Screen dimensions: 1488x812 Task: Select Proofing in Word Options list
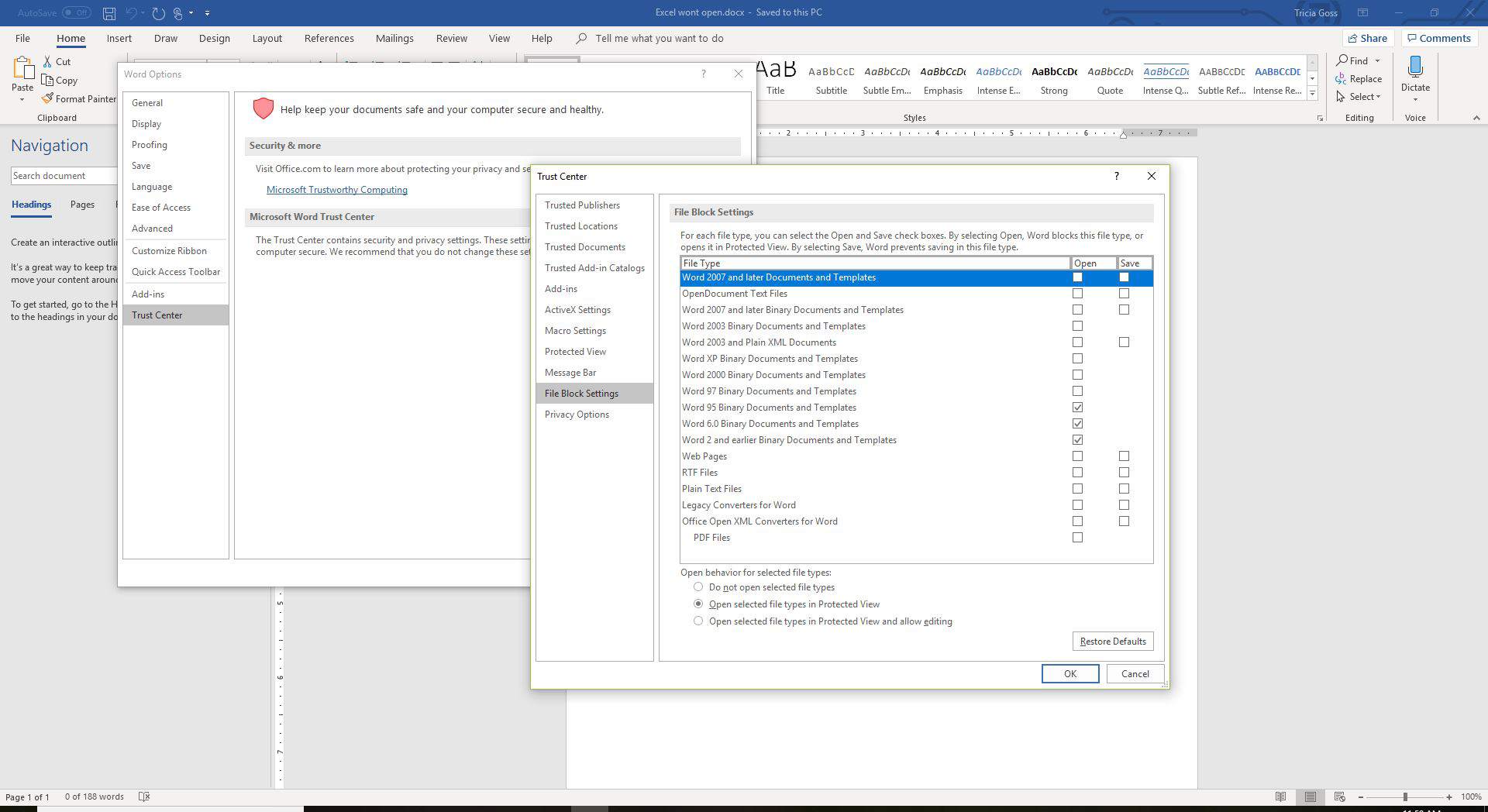[175, 145]
